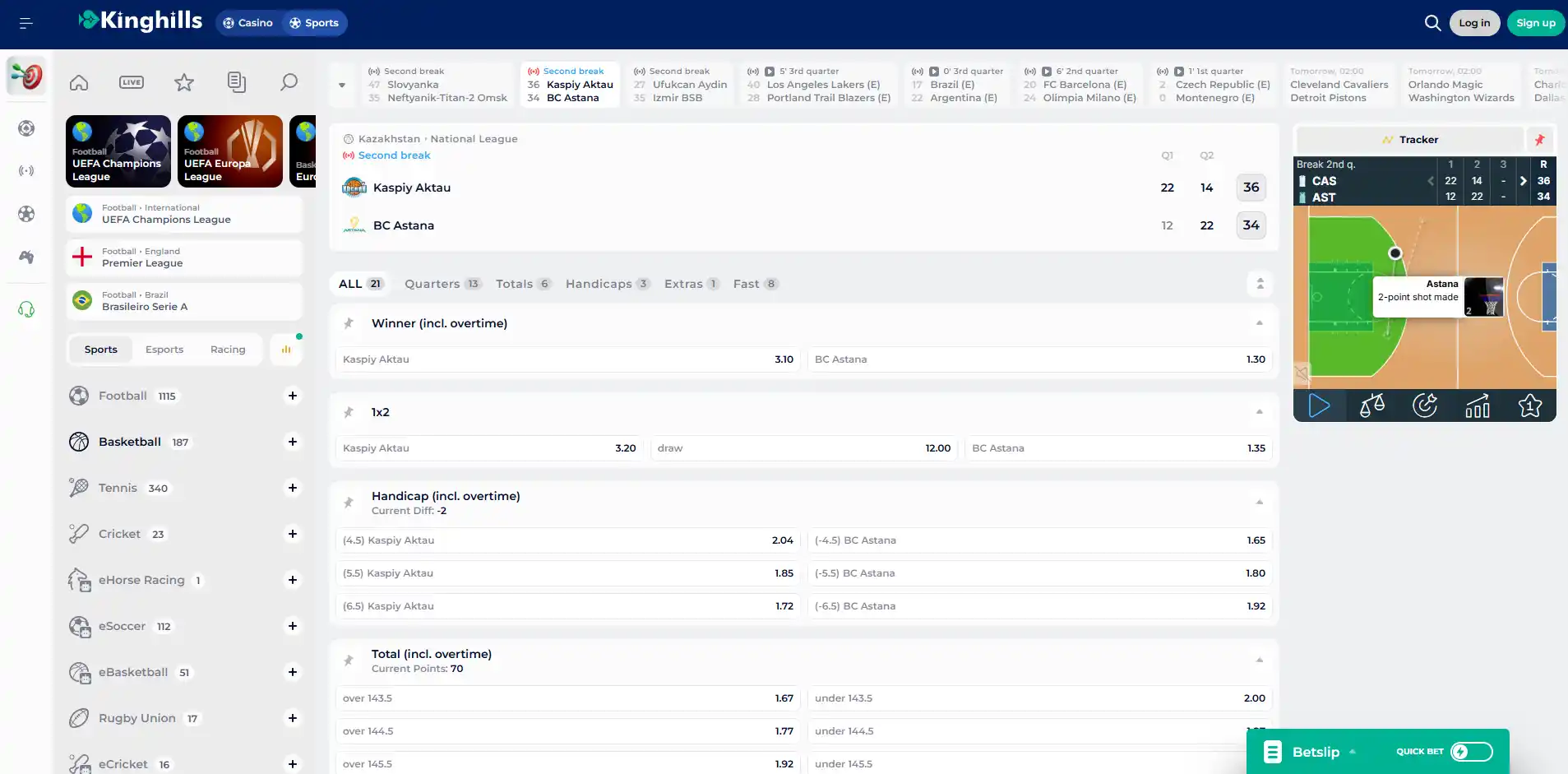Expand eSoccer sport list
The height and width of the screenshot is (774, 1568).
point(293,626)
